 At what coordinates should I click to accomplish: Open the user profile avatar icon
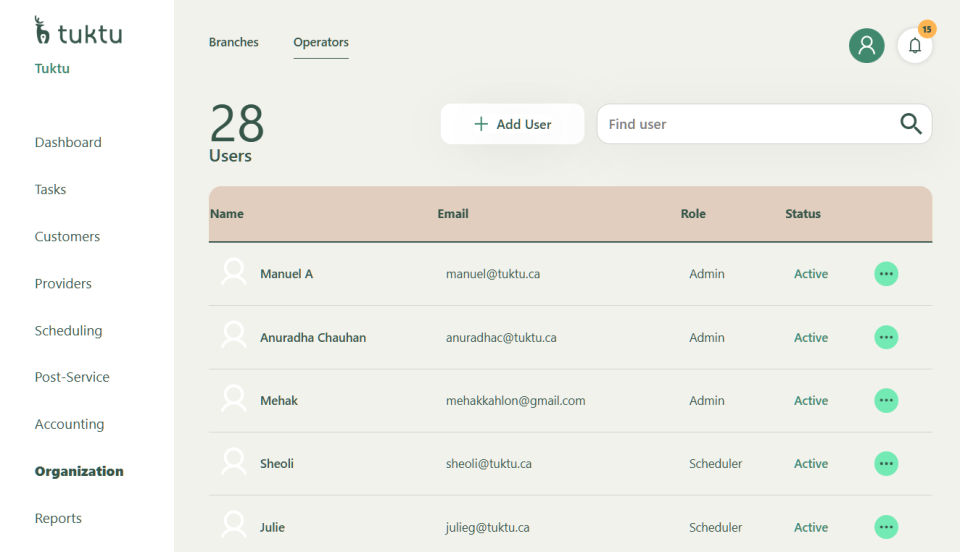click(x=866, y=46)
